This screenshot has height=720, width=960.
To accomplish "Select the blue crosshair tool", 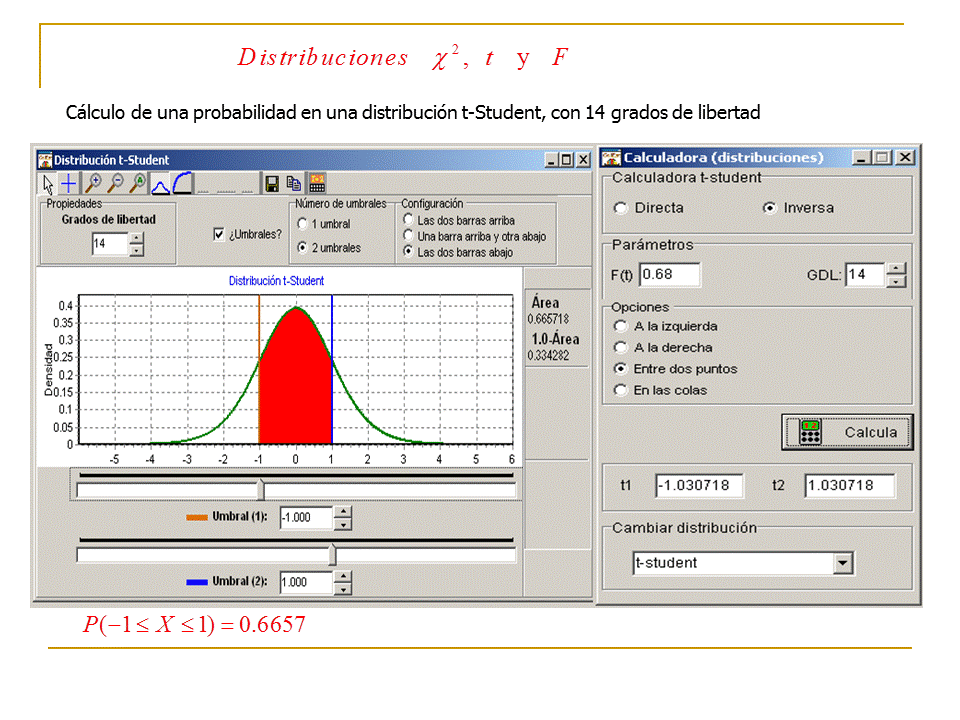I will click(68, 183).
